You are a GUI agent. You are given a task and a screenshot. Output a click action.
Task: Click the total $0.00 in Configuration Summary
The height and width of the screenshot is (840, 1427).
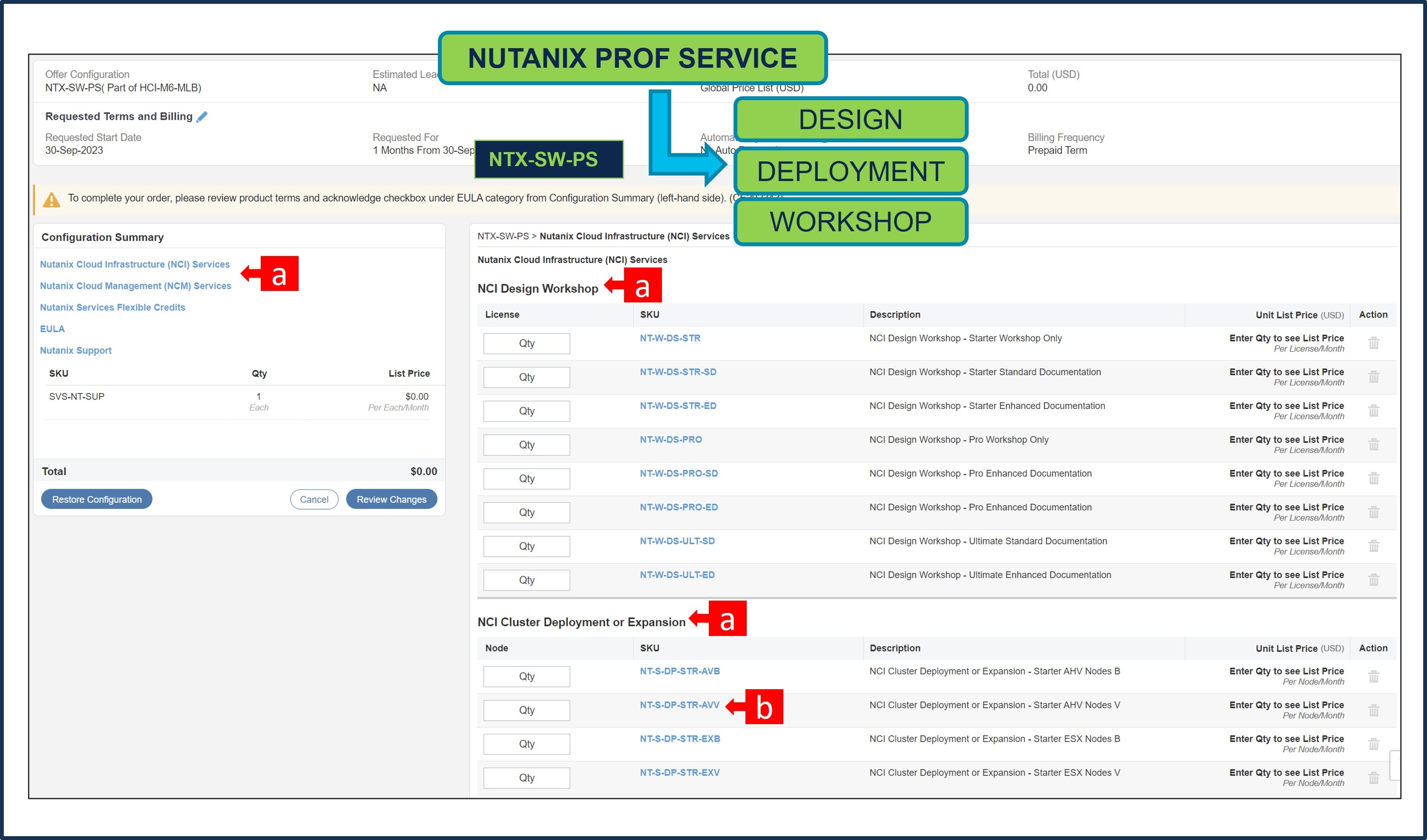(x=423, y=471)
